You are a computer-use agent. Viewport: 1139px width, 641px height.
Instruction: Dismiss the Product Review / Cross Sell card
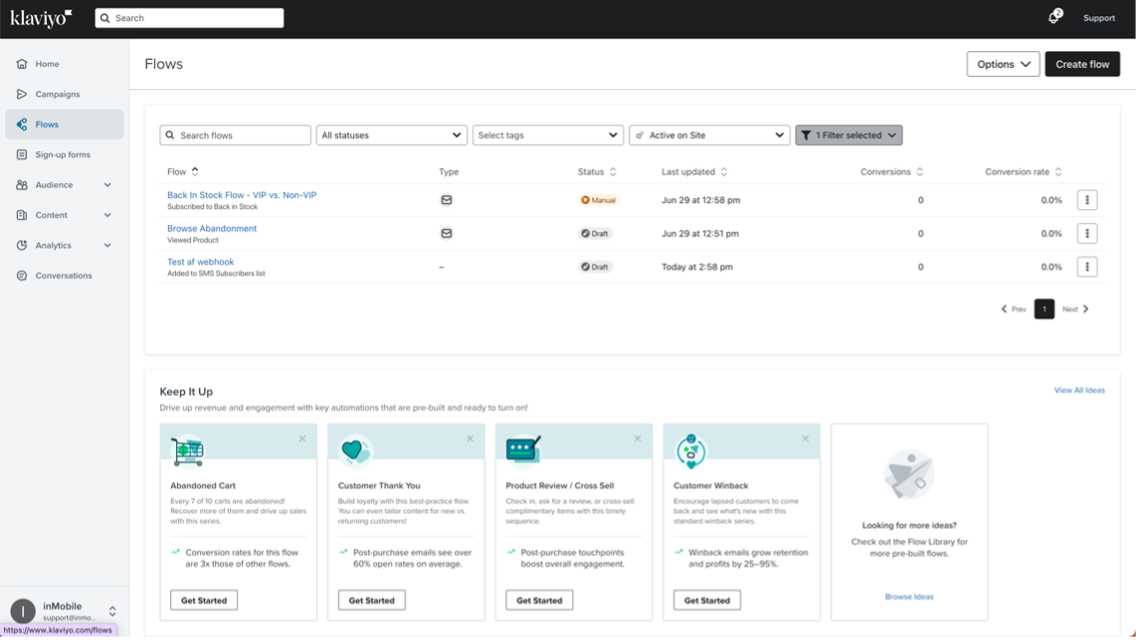tap(638, 438)
